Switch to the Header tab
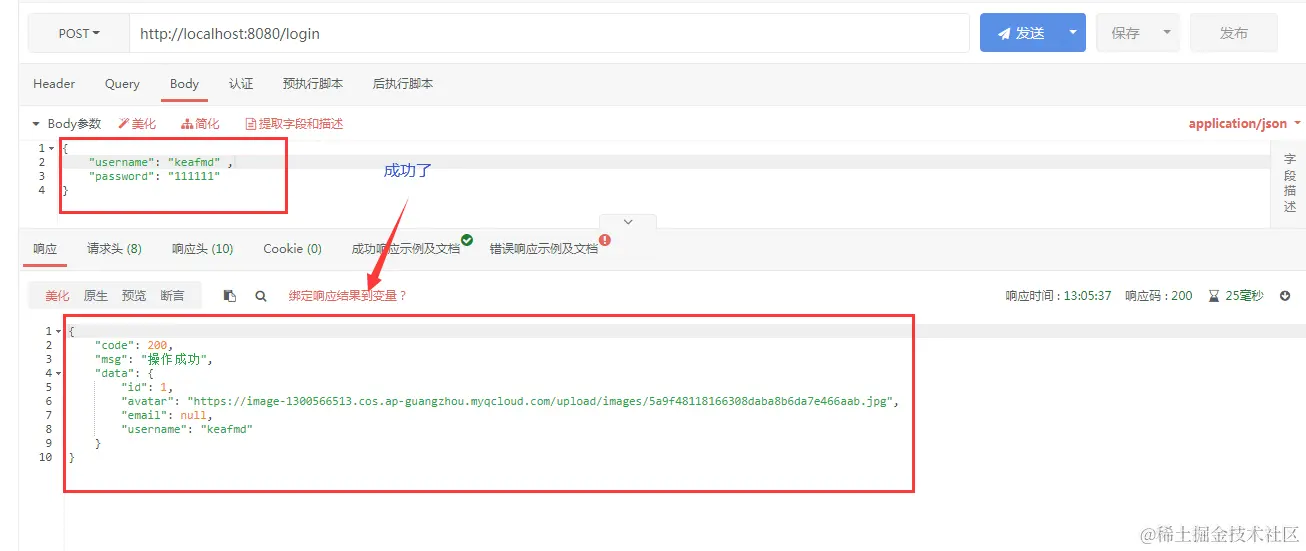The image size is (1306, 551). click(54, 84)
